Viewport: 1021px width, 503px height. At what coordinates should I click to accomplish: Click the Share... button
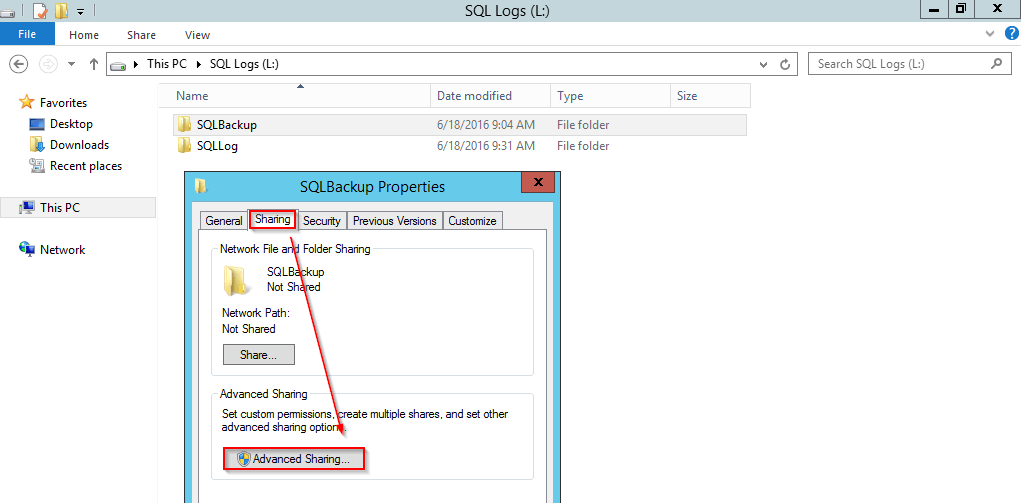(259, 355)
